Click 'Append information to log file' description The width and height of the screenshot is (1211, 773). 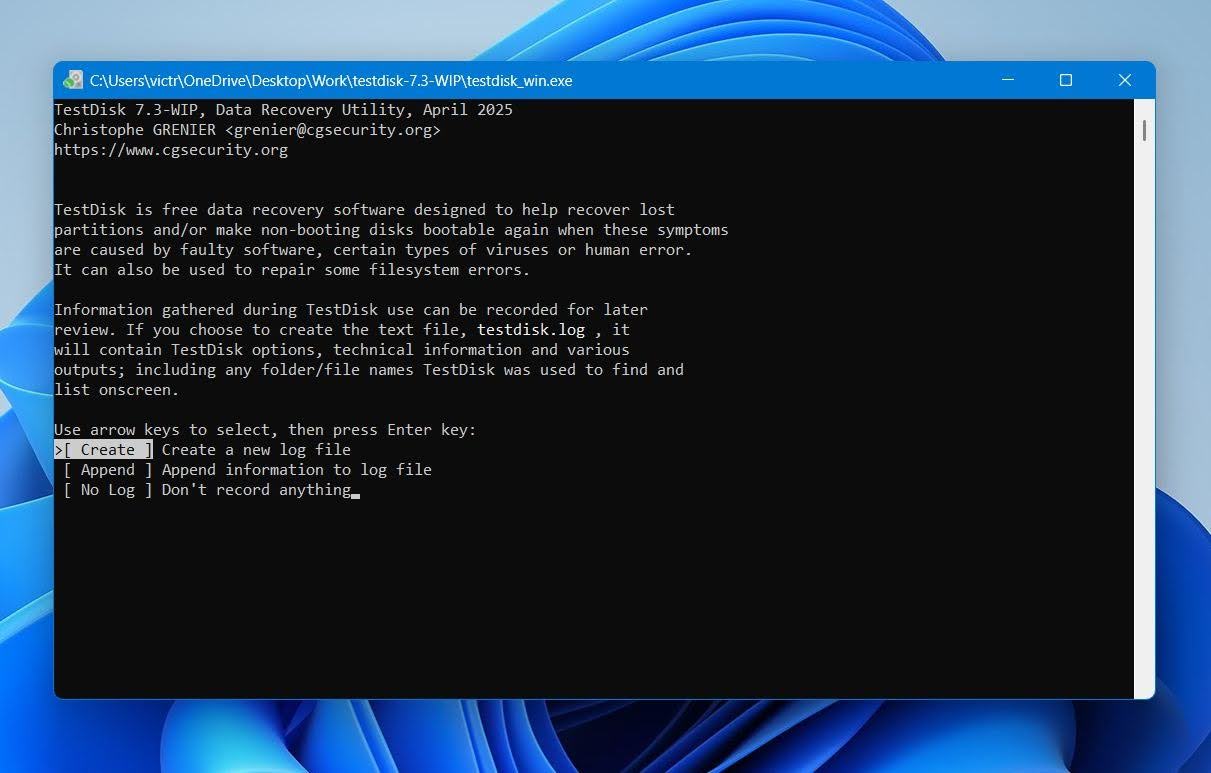pos(297,470)
